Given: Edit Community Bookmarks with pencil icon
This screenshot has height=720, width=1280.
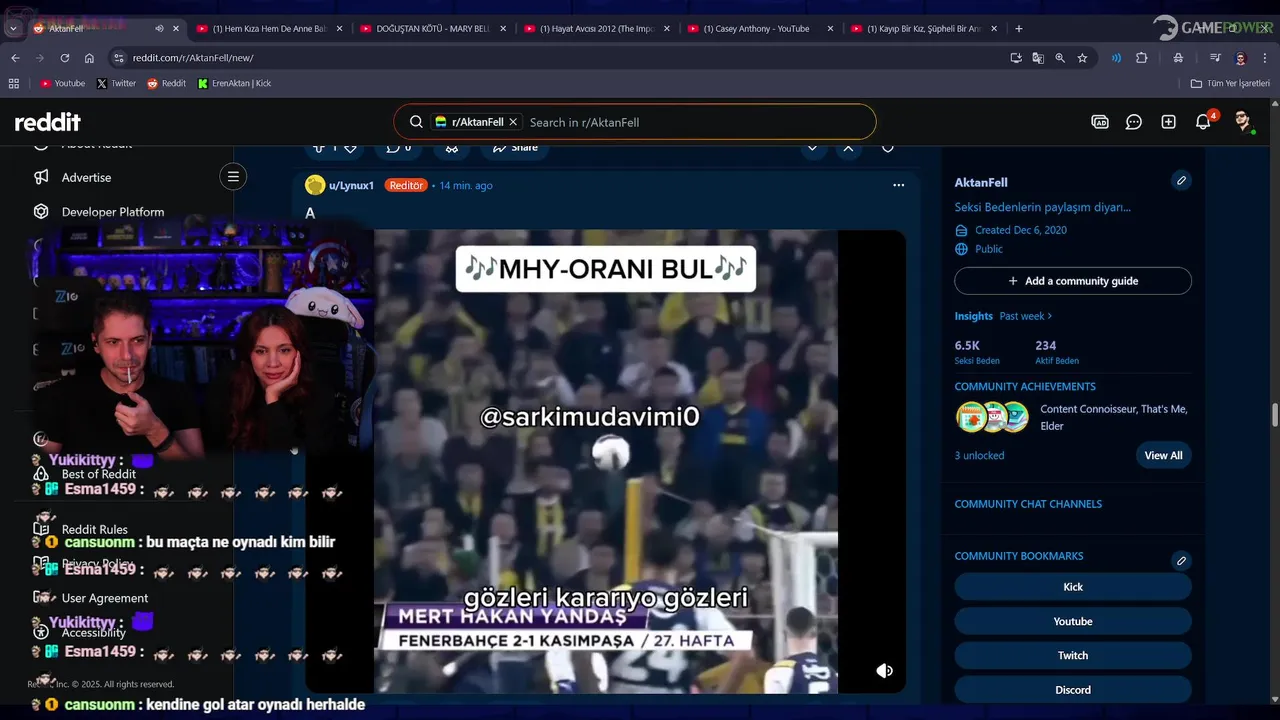Looking at the screenshot, I should 1181,561.
